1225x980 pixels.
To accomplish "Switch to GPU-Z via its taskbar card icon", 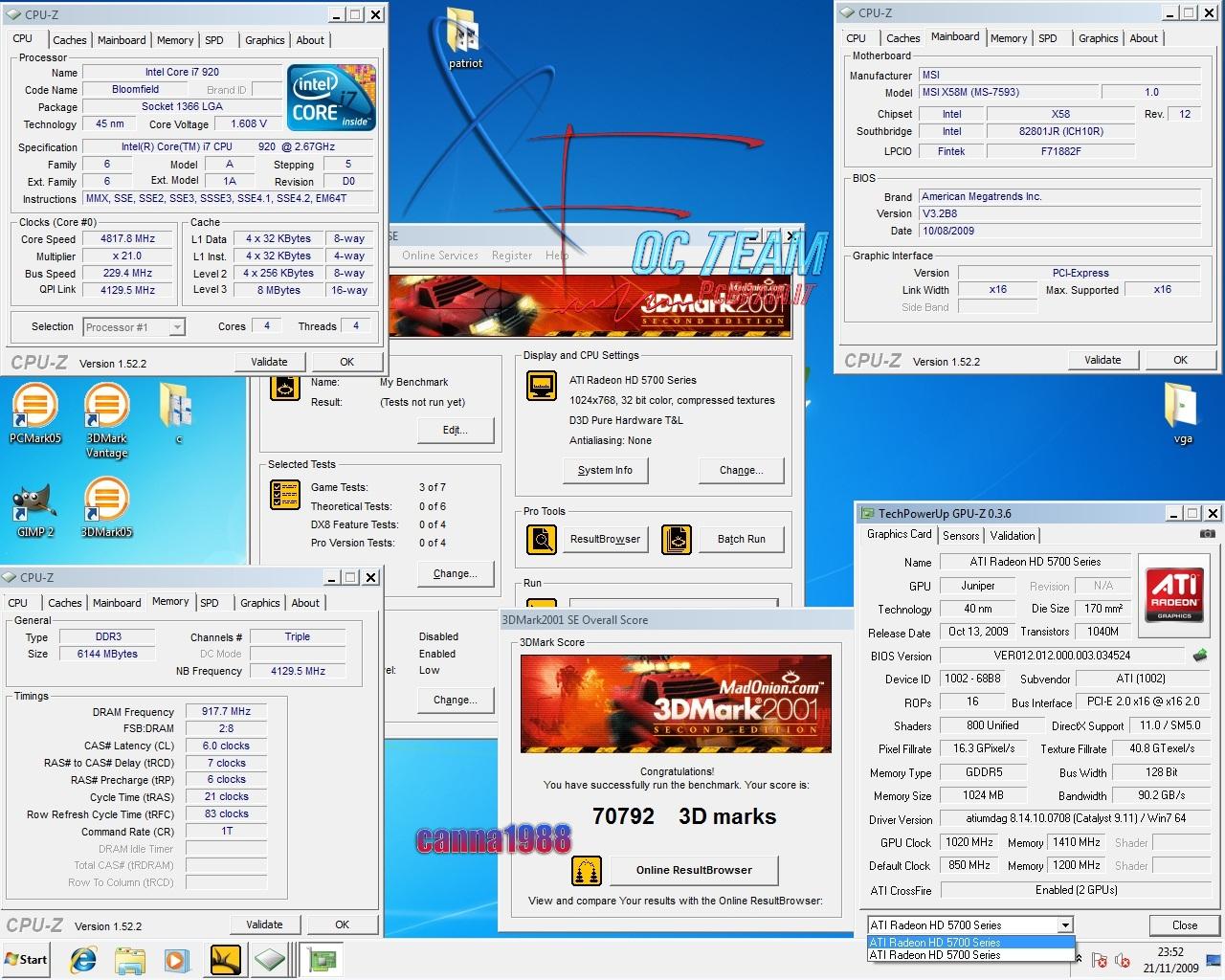I will click(323, 960).
